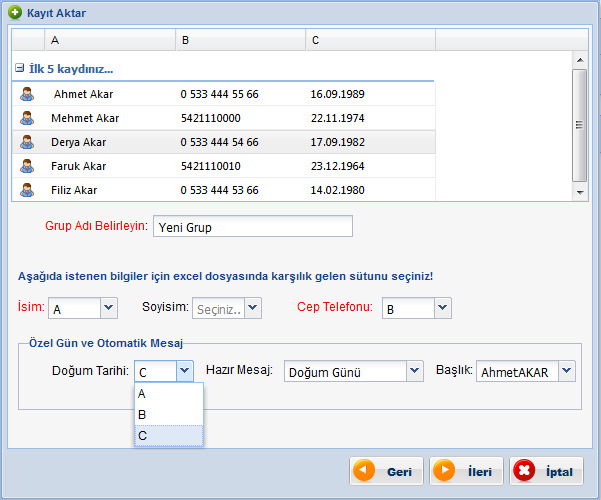The image size is (601, 500).
Task: Open the Hazır Mesaj dropdown
Action: (415, 371)
